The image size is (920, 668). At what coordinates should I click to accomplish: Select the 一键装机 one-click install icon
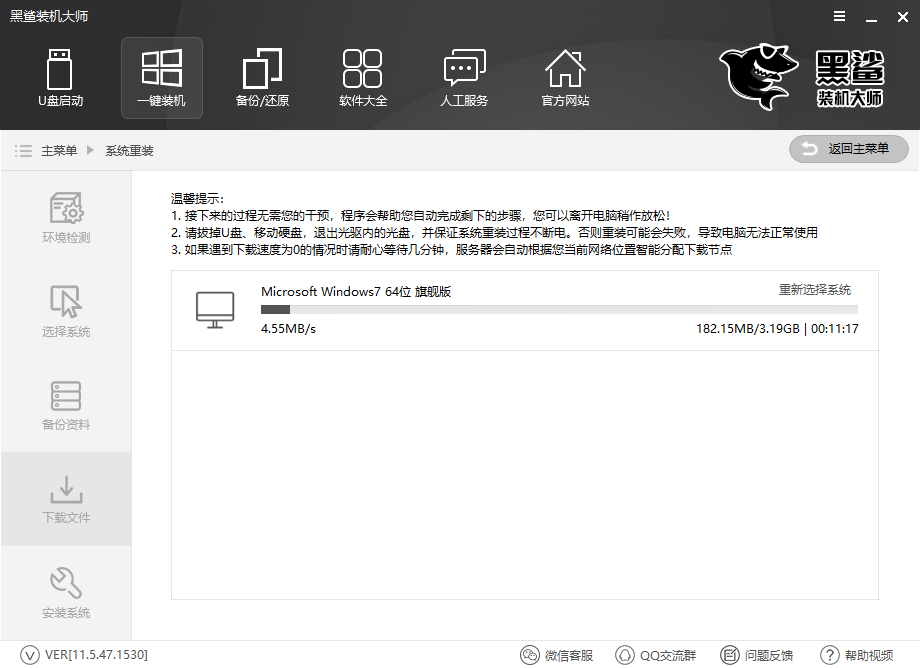point(161,78)
